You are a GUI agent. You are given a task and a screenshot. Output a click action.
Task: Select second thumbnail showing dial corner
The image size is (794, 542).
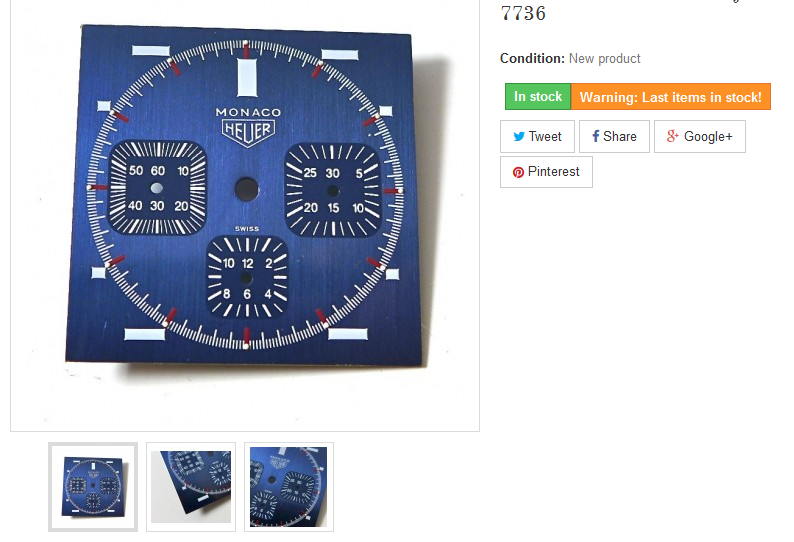[191, 487]
